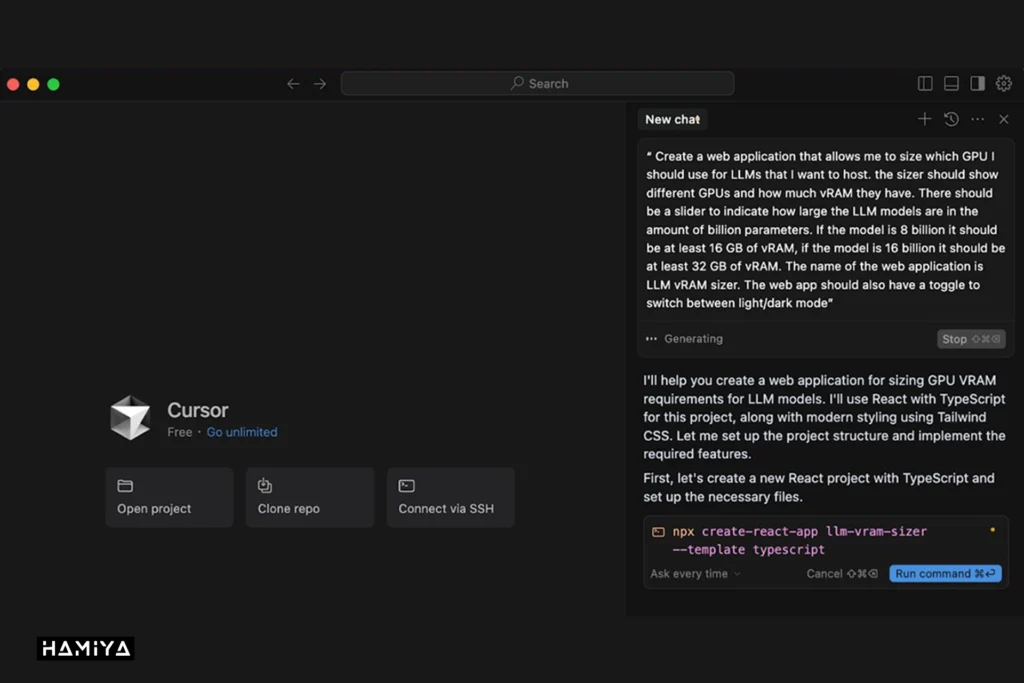This screenshot has width=1024, height=683.
Task: Run the create-react-app command
Action: pos(945,574)
